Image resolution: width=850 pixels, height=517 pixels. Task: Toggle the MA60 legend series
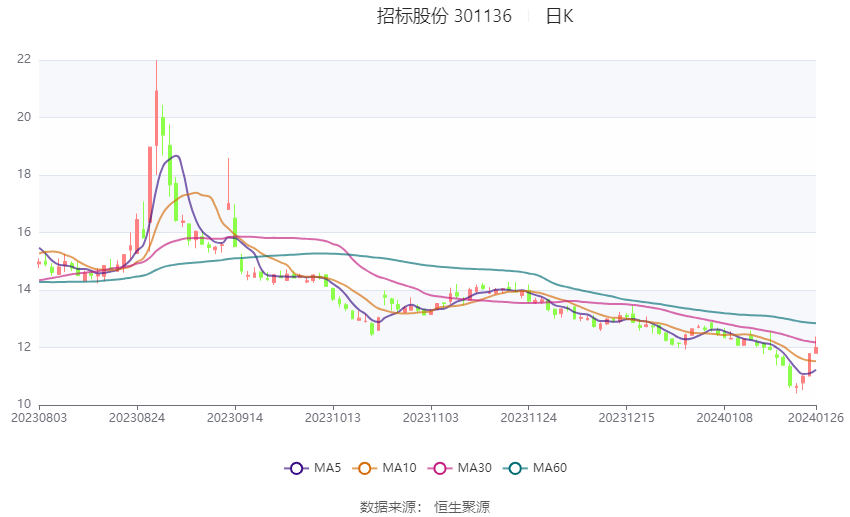(x=535, y=468)
